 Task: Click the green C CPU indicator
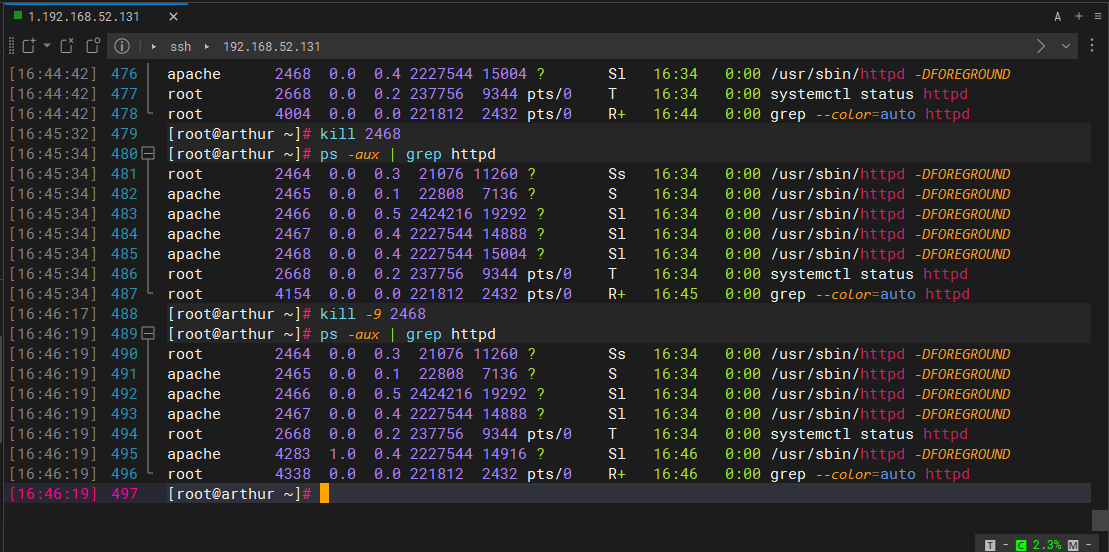[1021, 544]
